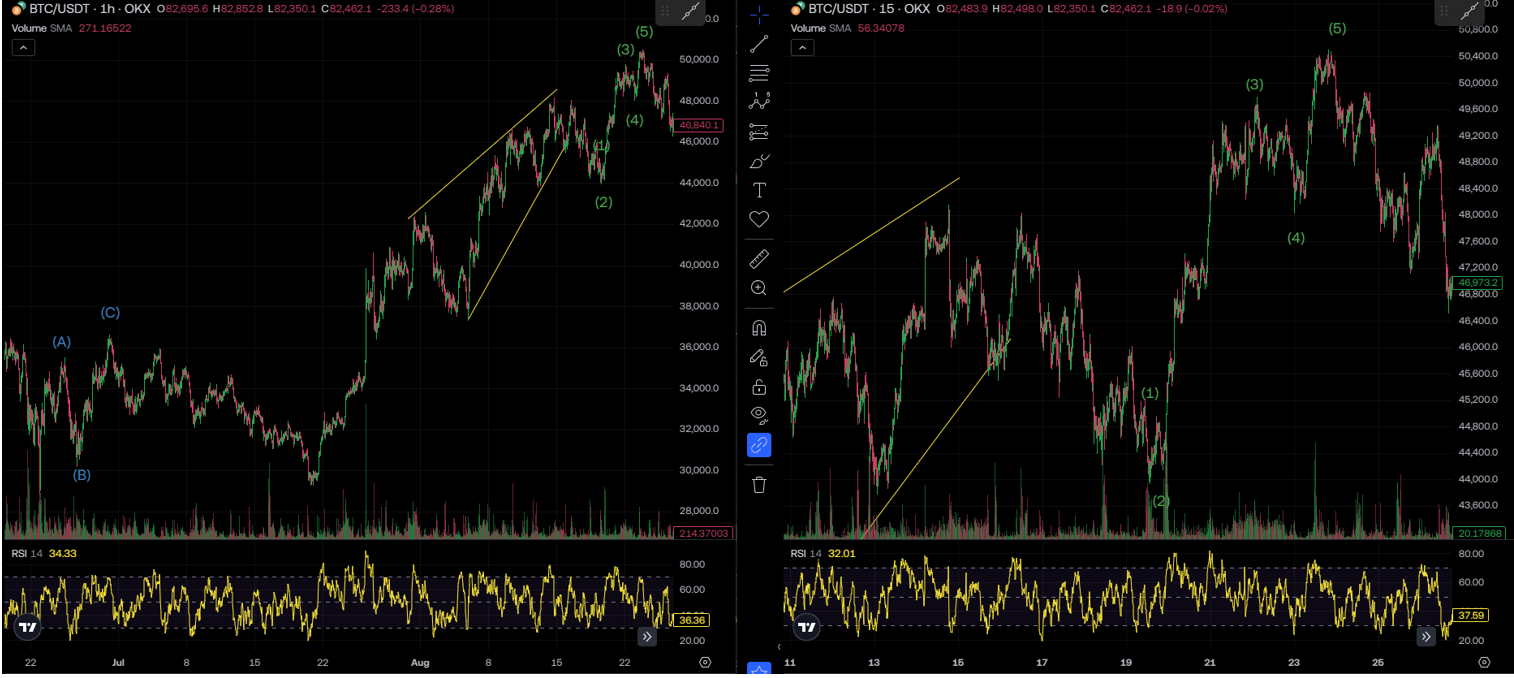Collapse the left chart indicator legend
This screenshot has height=678, width=1514.
[x=23, y=47]
